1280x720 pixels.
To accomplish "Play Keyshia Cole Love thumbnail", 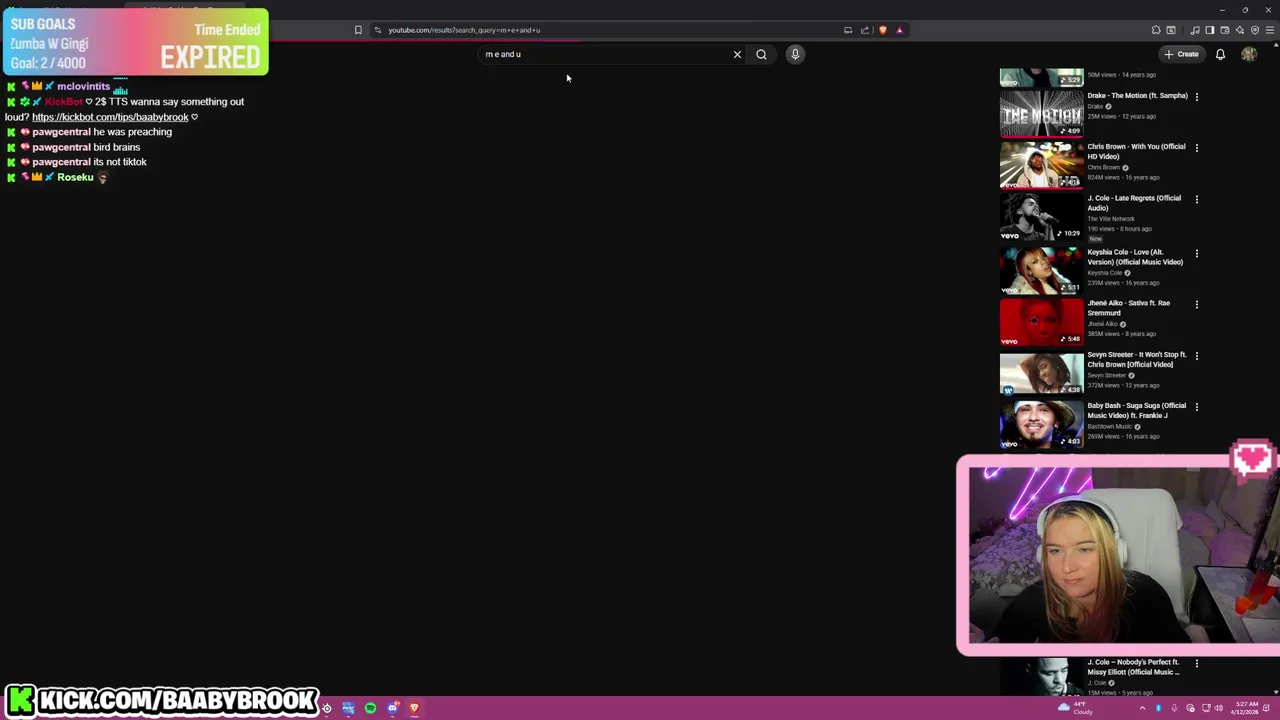I will (x=1041, y=270).
